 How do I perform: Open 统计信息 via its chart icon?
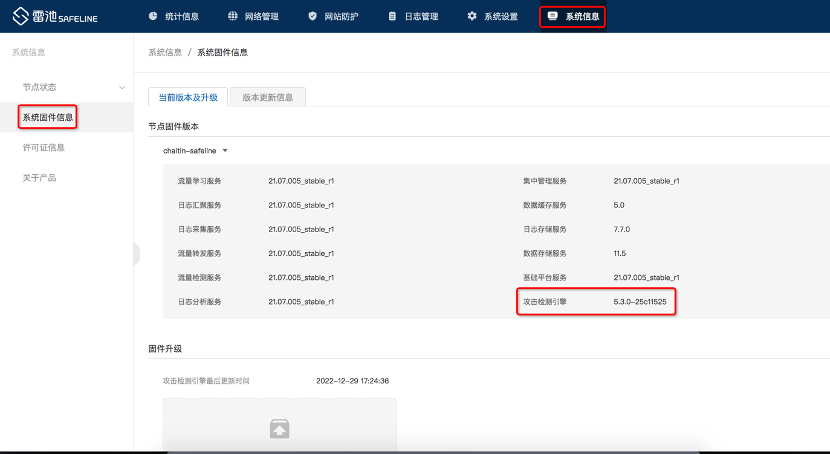tap(153, 16)
